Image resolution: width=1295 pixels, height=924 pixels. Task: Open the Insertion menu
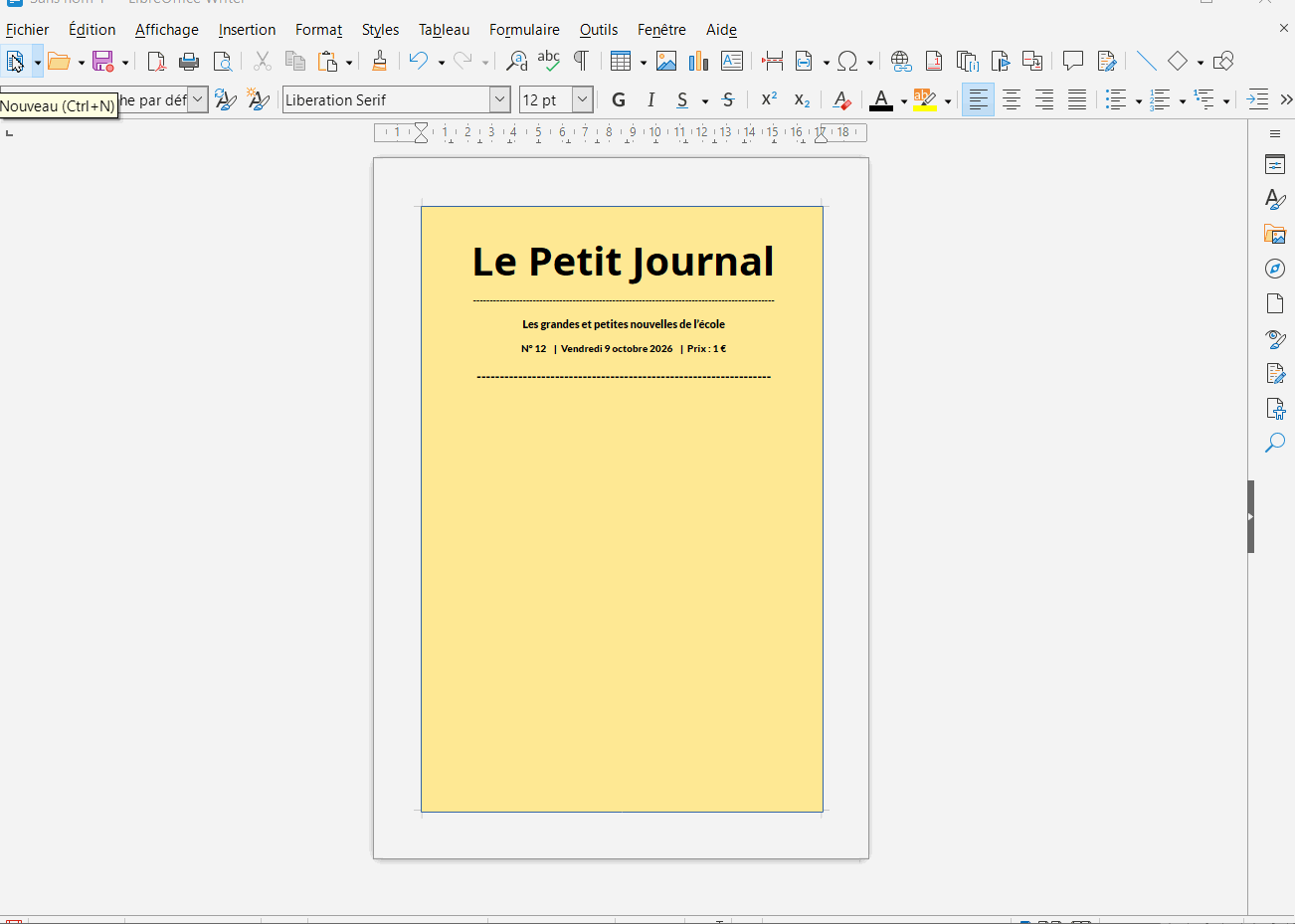point(248,30)
